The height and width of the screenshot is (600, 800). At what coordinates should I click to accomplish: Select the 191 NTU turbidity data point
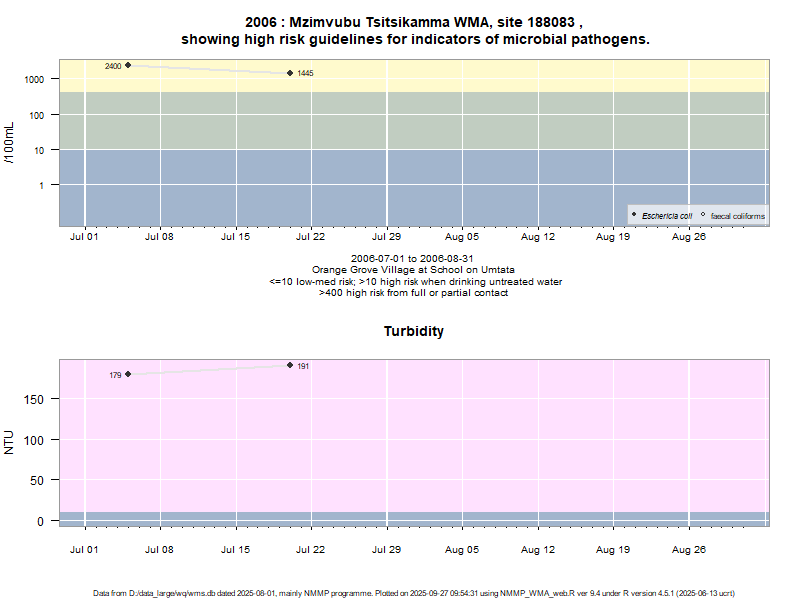(x=290, y=365)
